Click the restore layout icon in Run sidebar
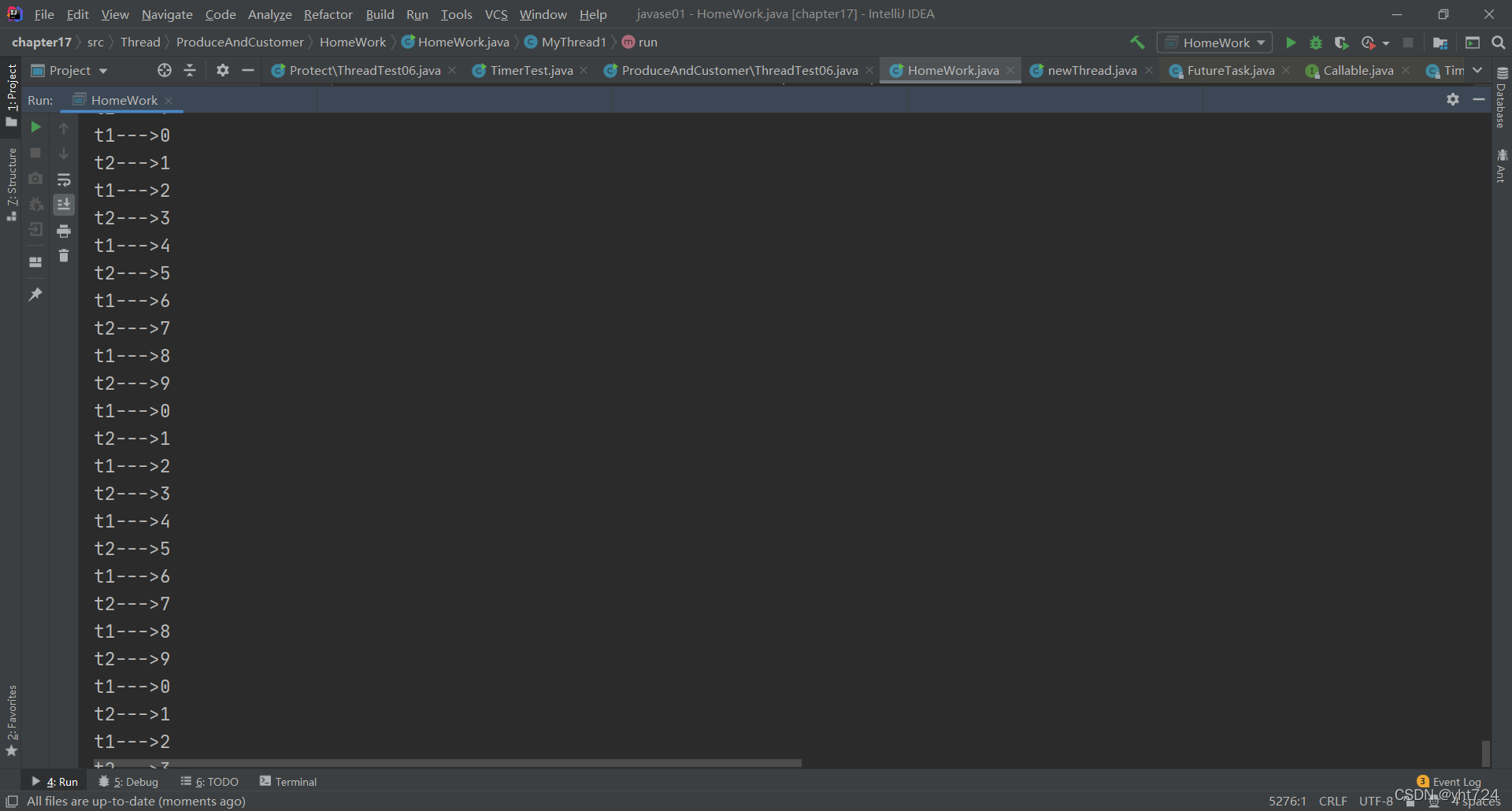The image size is (1512, 811). coord(35,262)
